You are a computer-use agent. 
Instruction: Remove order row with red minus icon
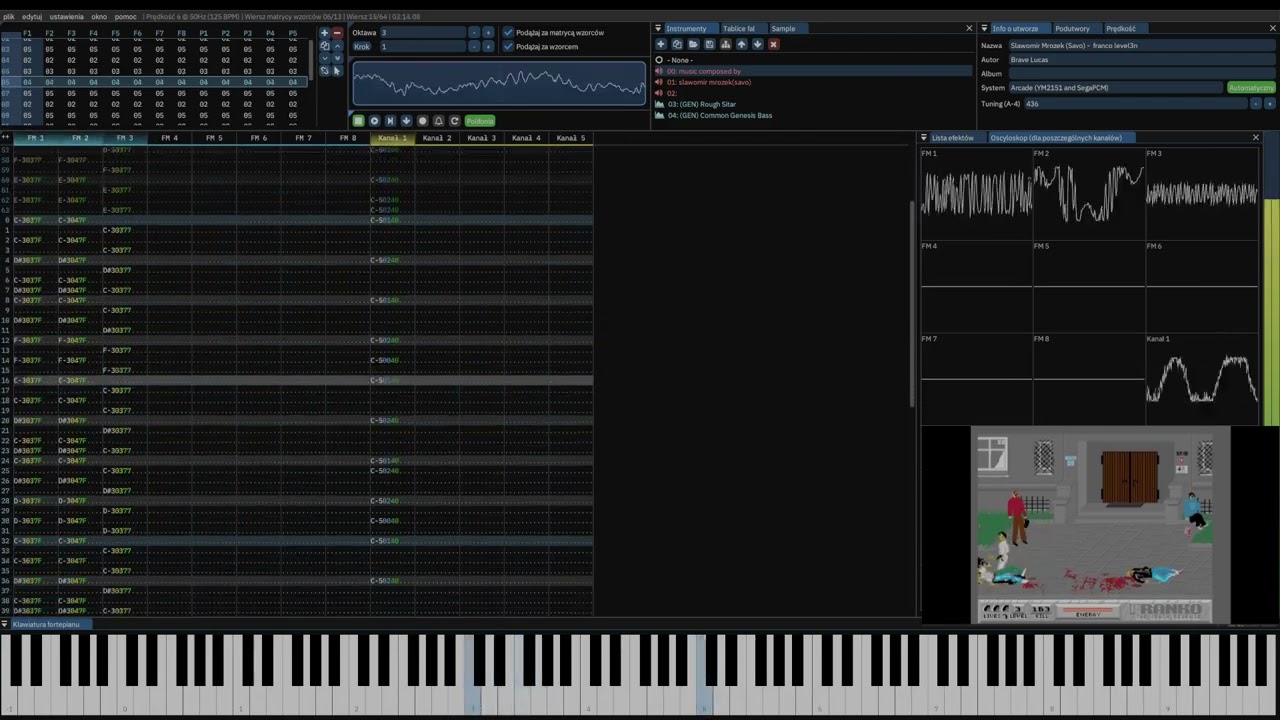tap(337, 32)
